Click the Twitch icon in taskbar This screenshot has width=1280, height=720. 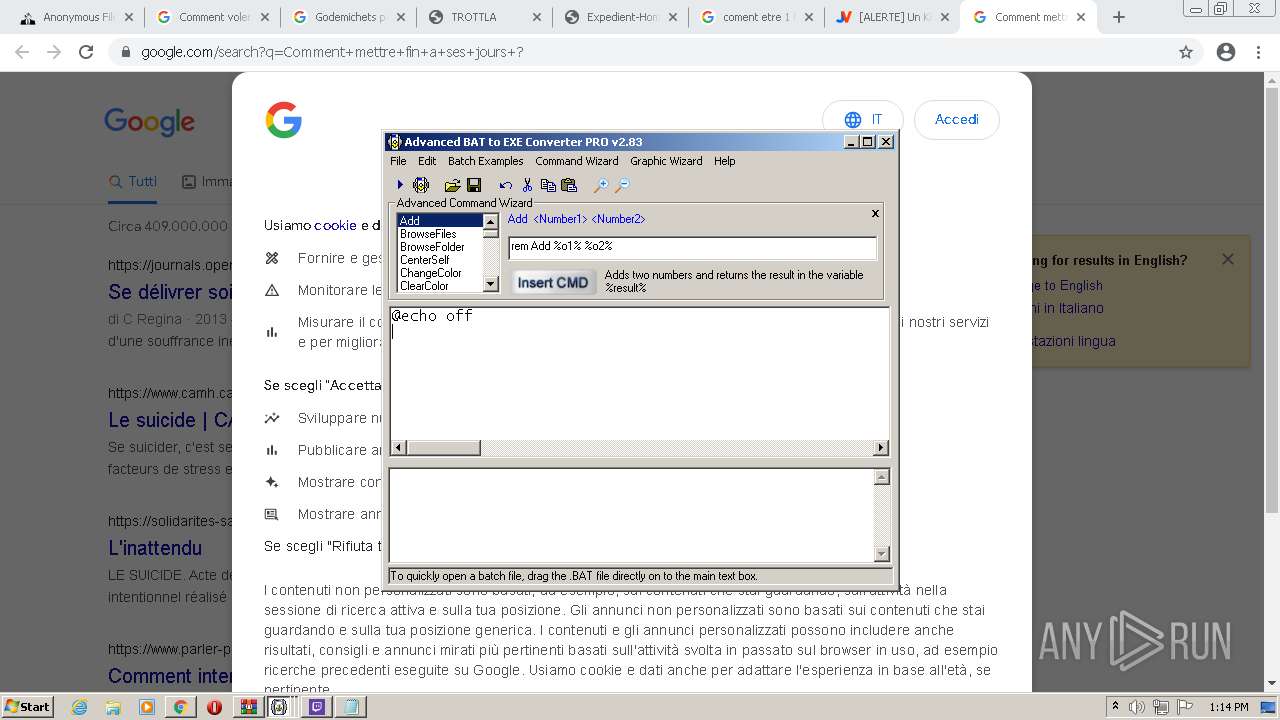tap(317, 707)
